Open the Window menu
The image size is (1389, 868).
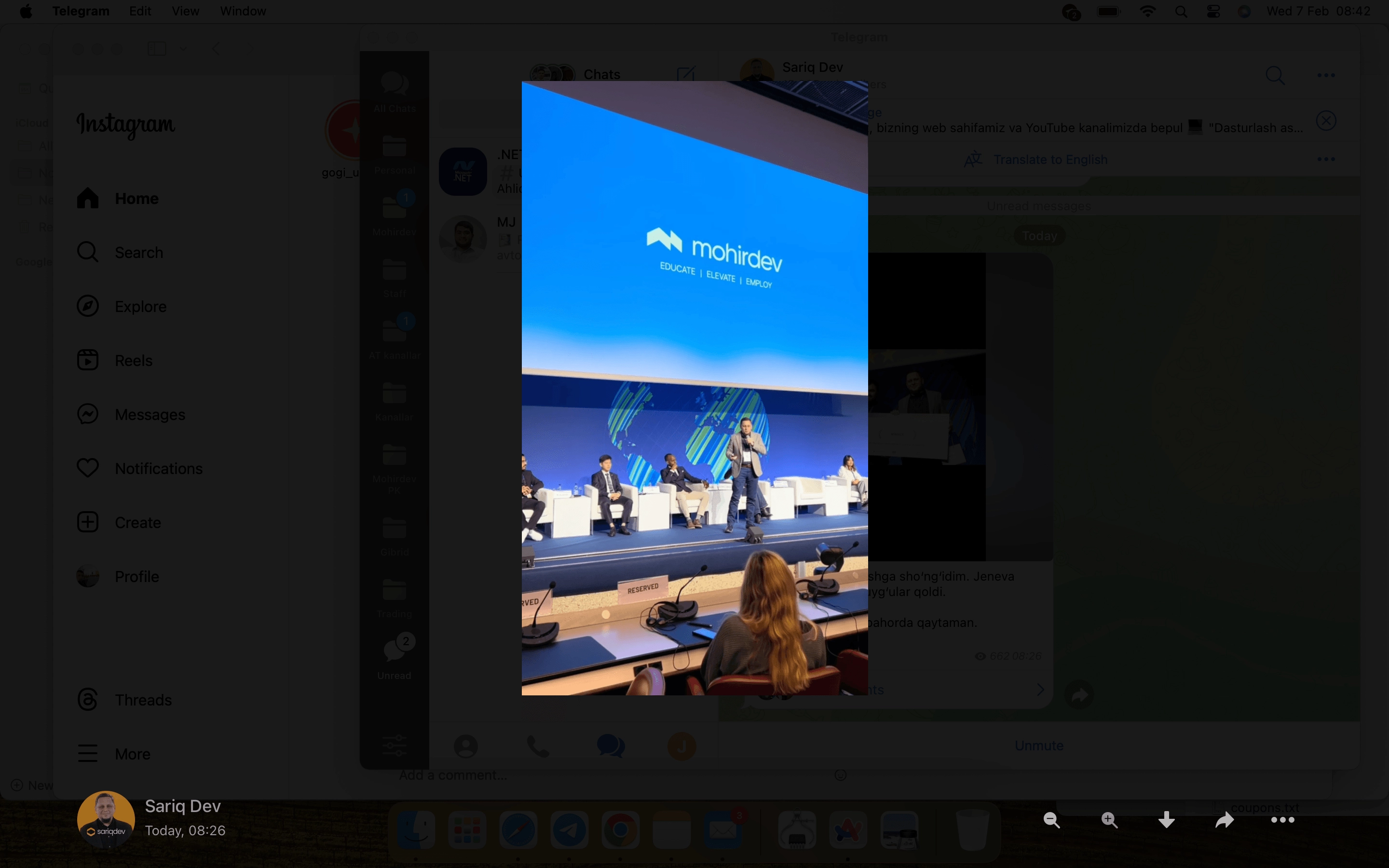click(243, 12)
